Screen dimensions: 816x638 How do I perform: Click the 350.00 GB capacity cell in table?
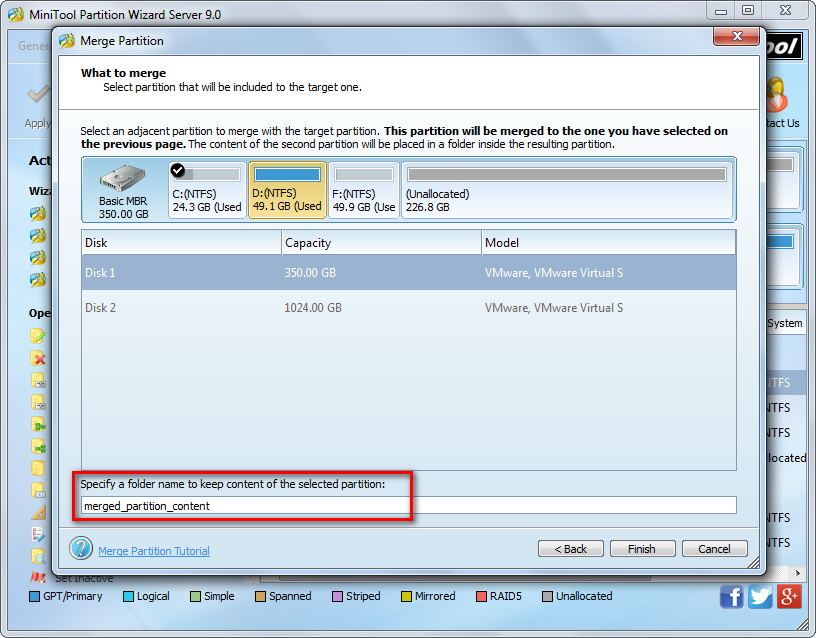(x=310, y=273)
